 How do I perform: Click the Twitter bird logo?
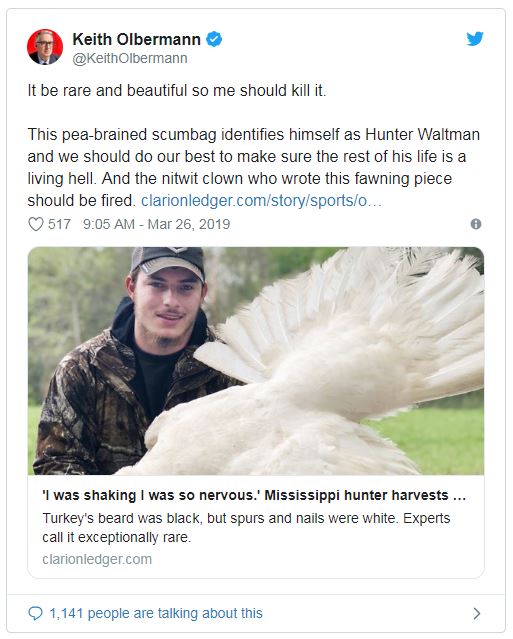coord(475,39)
